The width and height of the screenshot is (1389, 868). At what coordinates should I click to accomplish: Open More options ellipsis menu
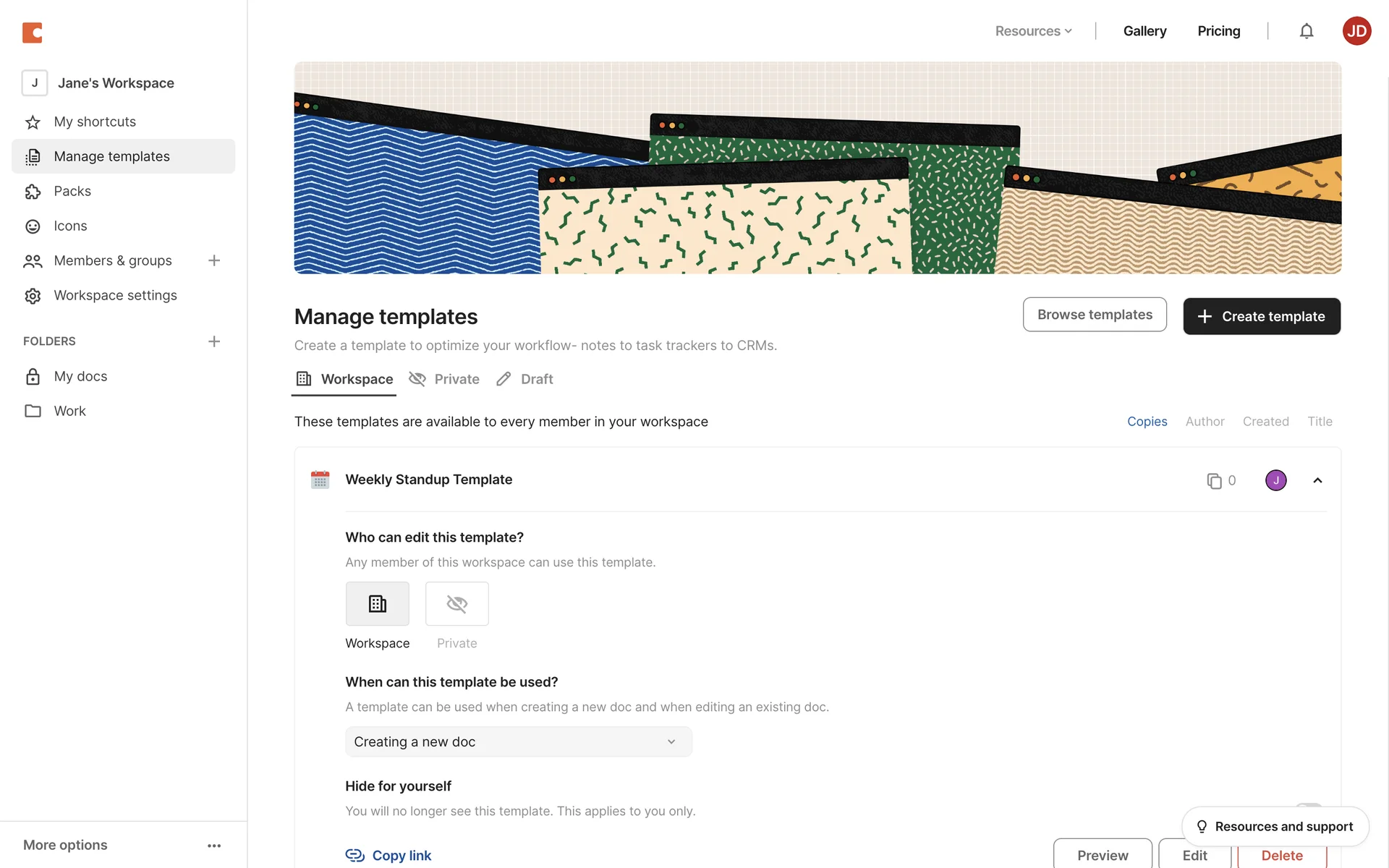coord(214,846)
